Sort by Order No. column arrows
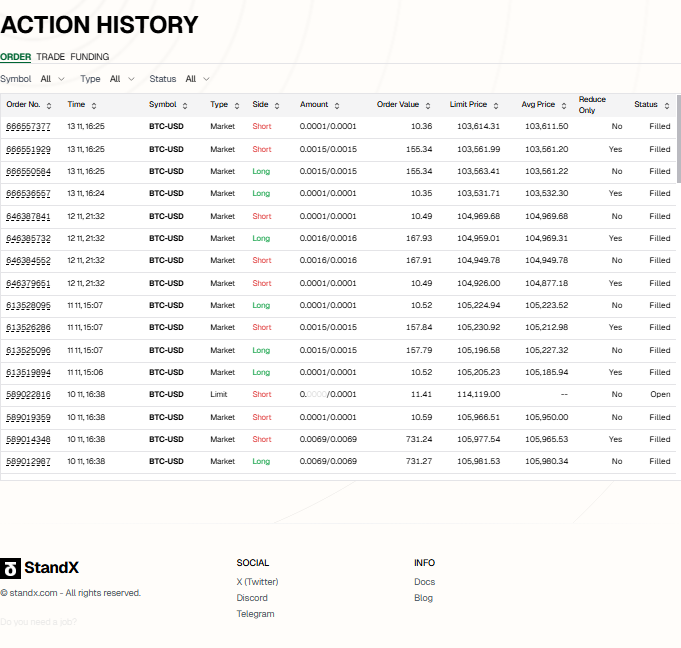The width and height of the screenshot is (681, 648). [x=49, y=106]
